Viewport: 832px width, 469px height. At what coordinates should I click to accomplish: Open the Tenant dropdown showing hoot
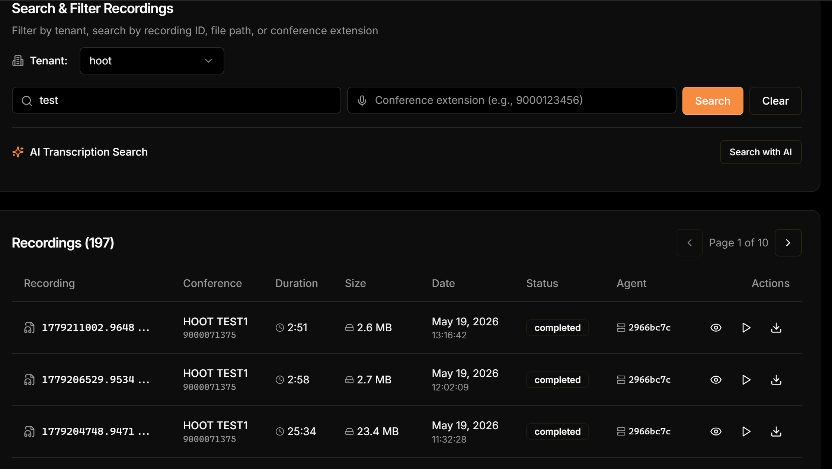click(152, 61)
